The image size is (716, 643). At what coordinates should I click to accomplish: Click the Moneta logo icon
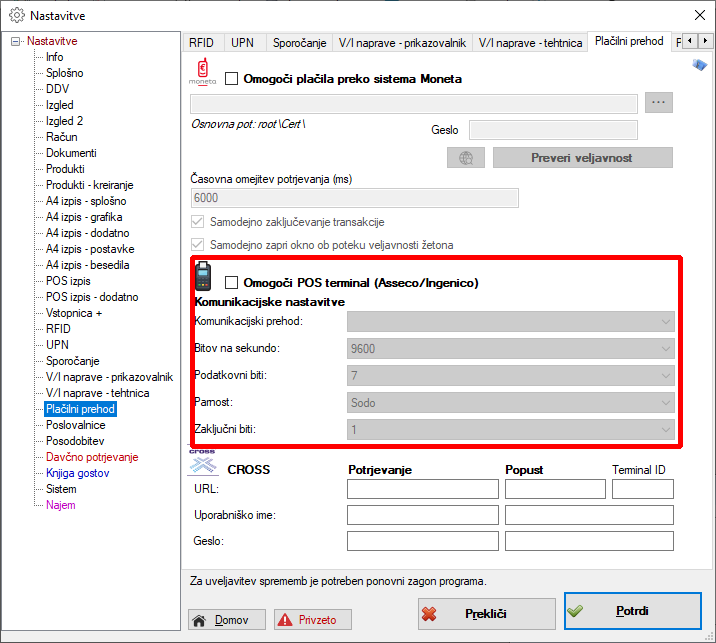pyautogui.click(x=203, y=74)
